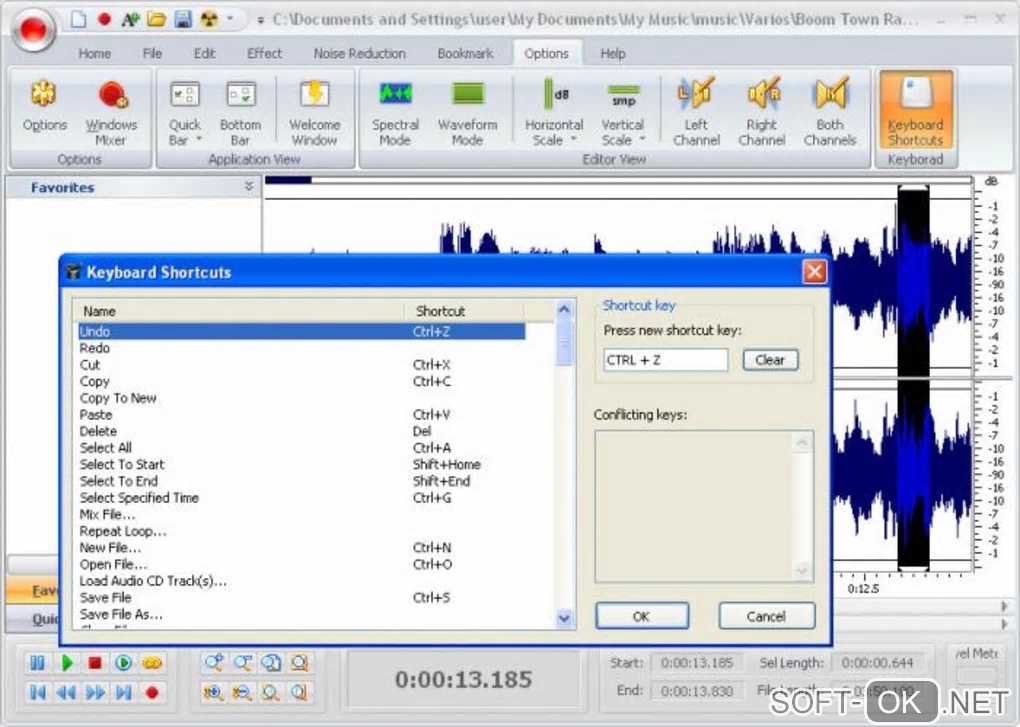Switch to the Noise Reduction tab
Viewport: 1020px width, 727px height.
pyautogui.click(x=359, y=53)
